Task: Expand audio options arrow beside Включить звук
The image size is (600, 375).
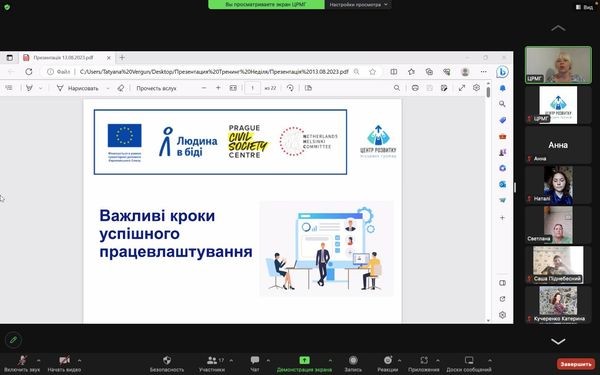Action: point(38,360)
